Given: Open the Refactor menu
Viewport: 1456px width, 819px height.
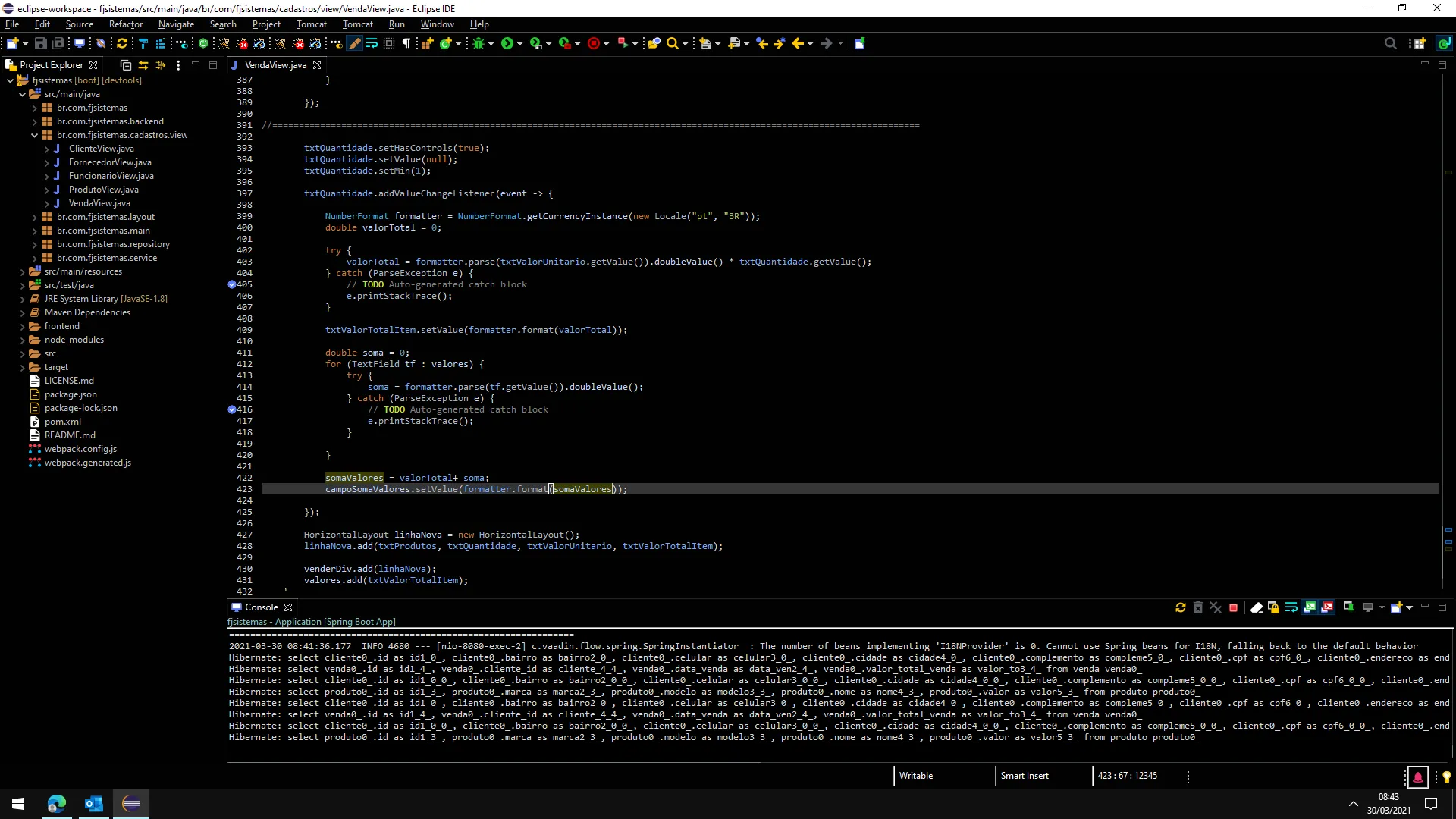Looking at the screenshot, I should coord(126,24).
